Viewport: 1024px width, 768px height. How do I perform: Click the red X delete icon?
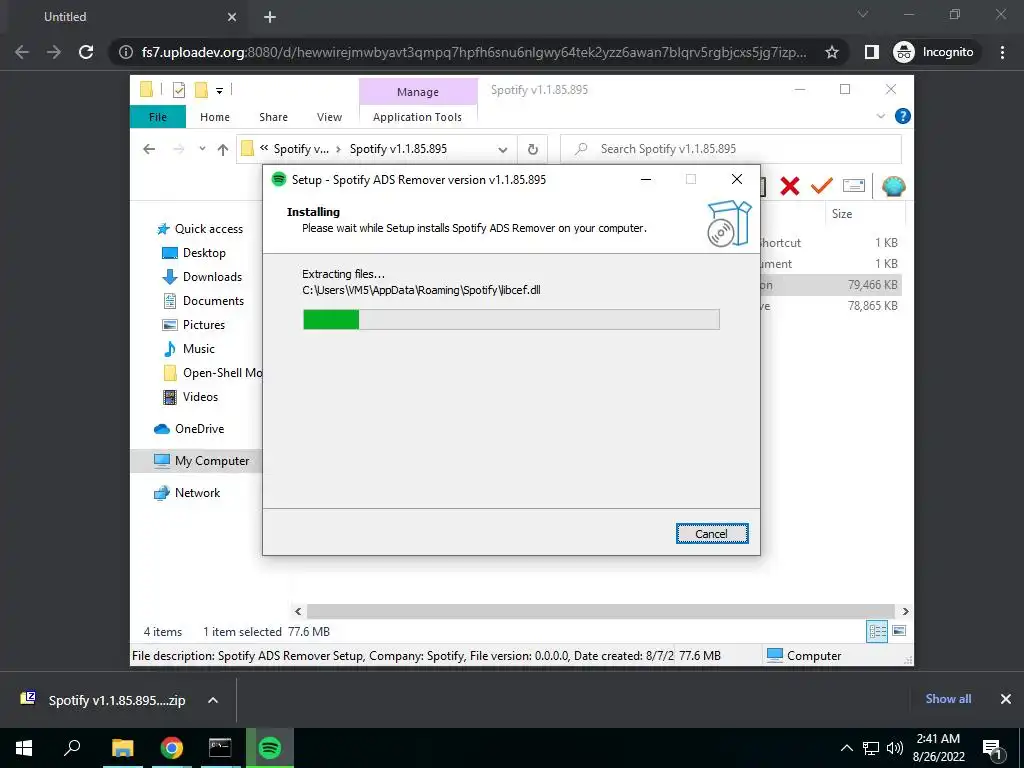pos(790,187)
